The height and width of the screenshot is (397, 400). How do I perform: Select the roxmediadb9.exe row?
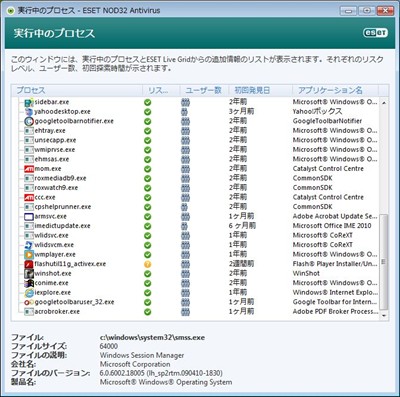pos(195,178)
